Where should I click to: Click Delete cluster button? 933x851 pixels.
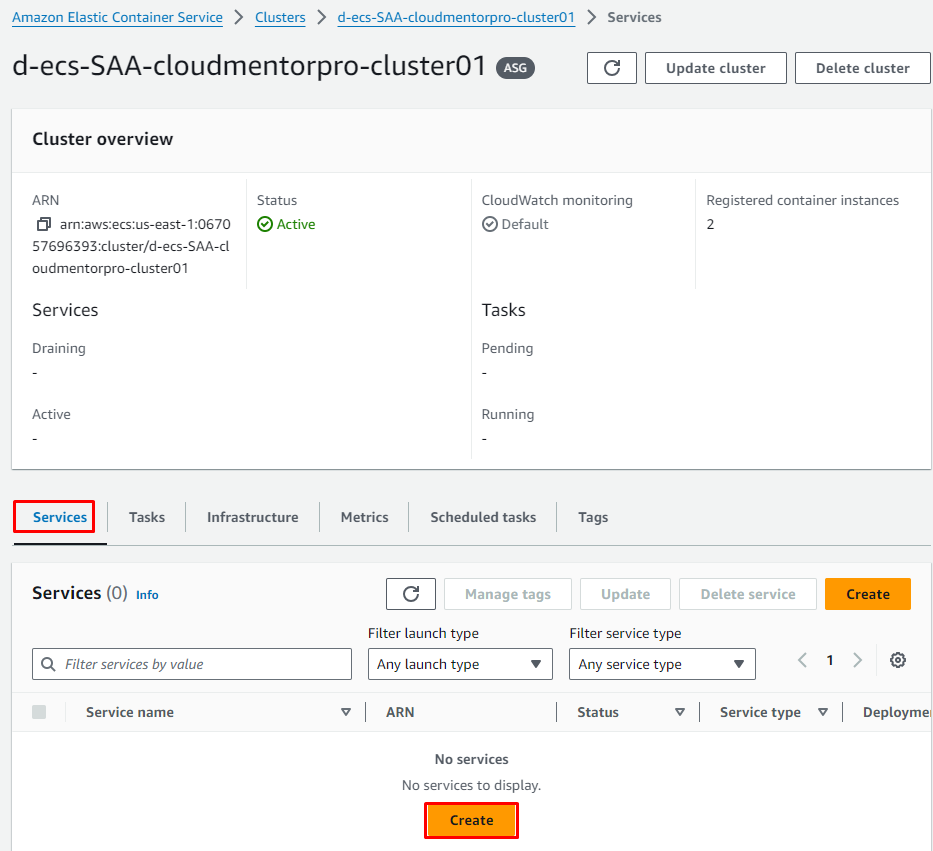coord(863,68)
